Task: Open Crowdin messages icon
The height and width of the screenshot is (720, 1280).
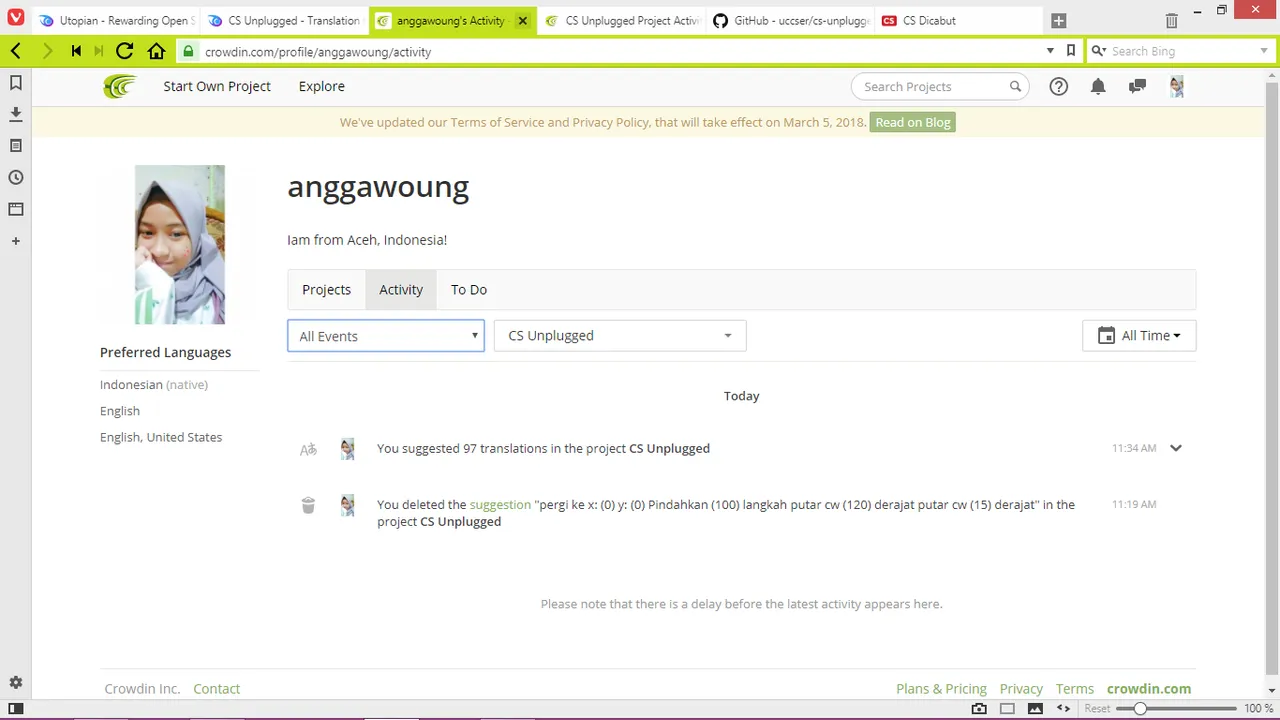Action: point(1137,87)
